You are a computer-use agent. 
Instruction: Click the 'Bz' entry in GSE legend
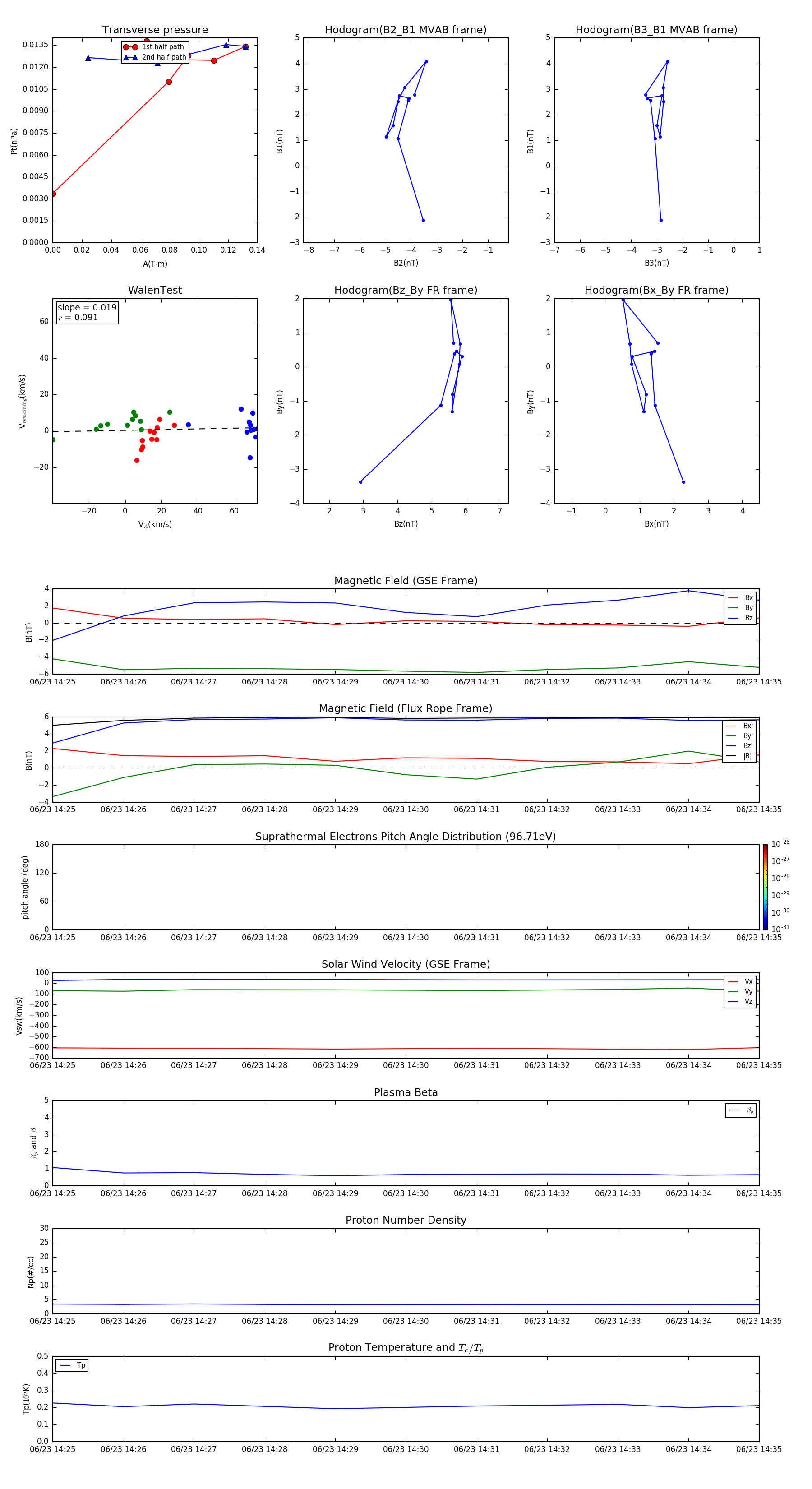point(740,618)
